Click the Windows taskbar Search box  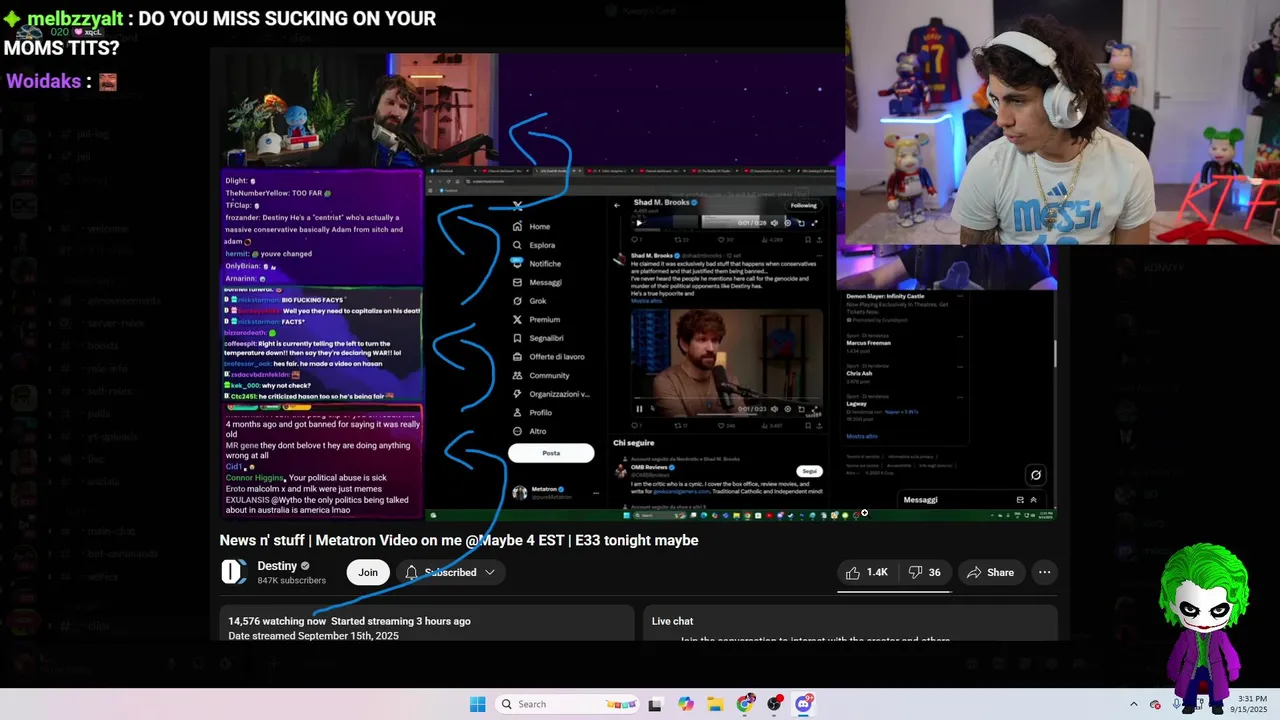click(568, 704)
